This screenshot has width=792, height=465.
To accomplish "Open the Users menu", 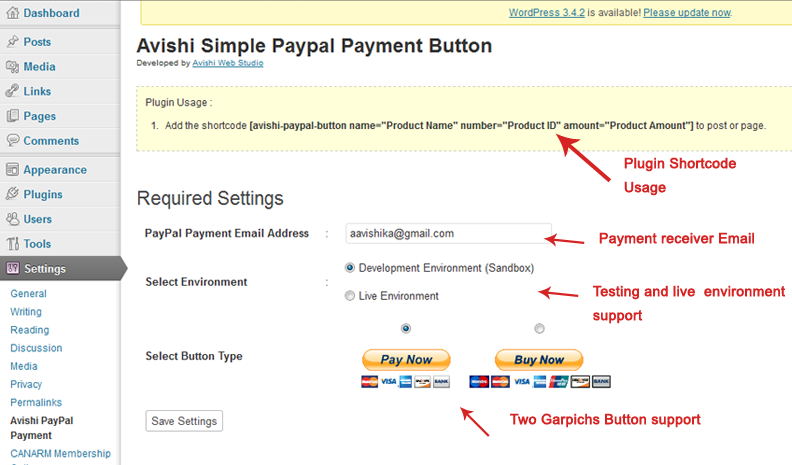I will point(37,220).
